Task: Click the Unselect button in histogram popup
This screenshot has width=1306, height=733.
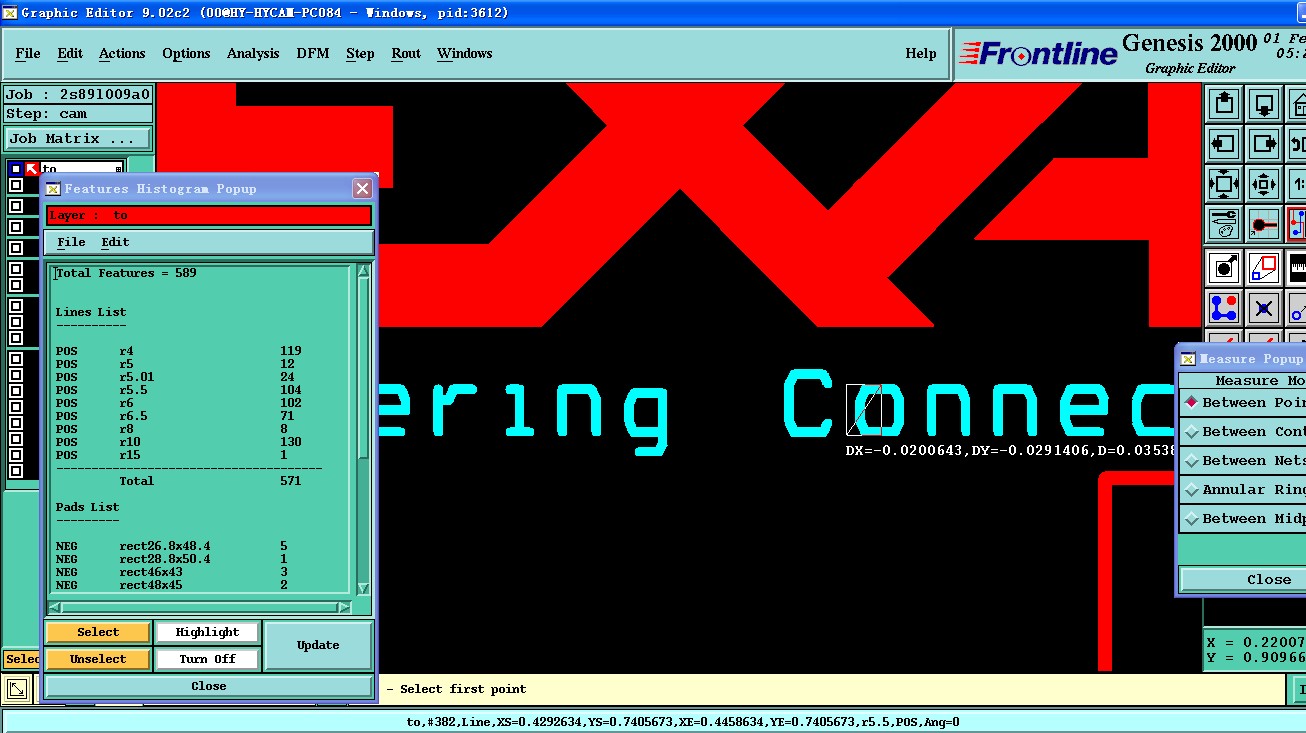Action: [98, 659]
